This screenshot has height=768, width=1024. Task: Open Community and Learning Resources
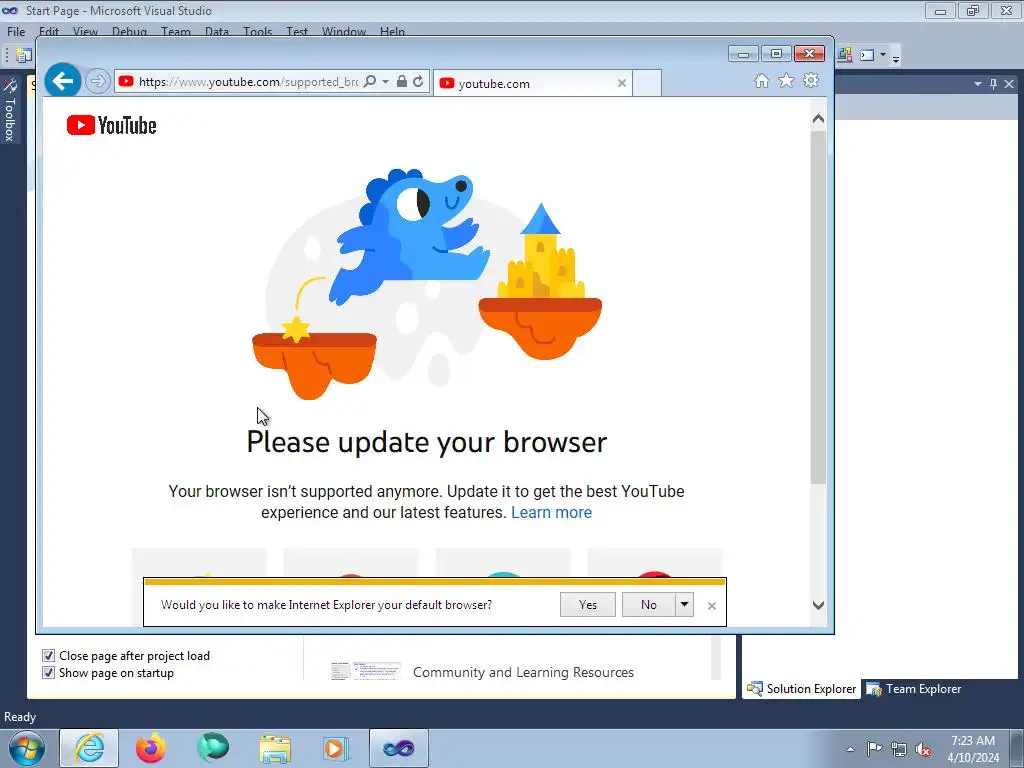pyautogui.click(x=523, y=672)
